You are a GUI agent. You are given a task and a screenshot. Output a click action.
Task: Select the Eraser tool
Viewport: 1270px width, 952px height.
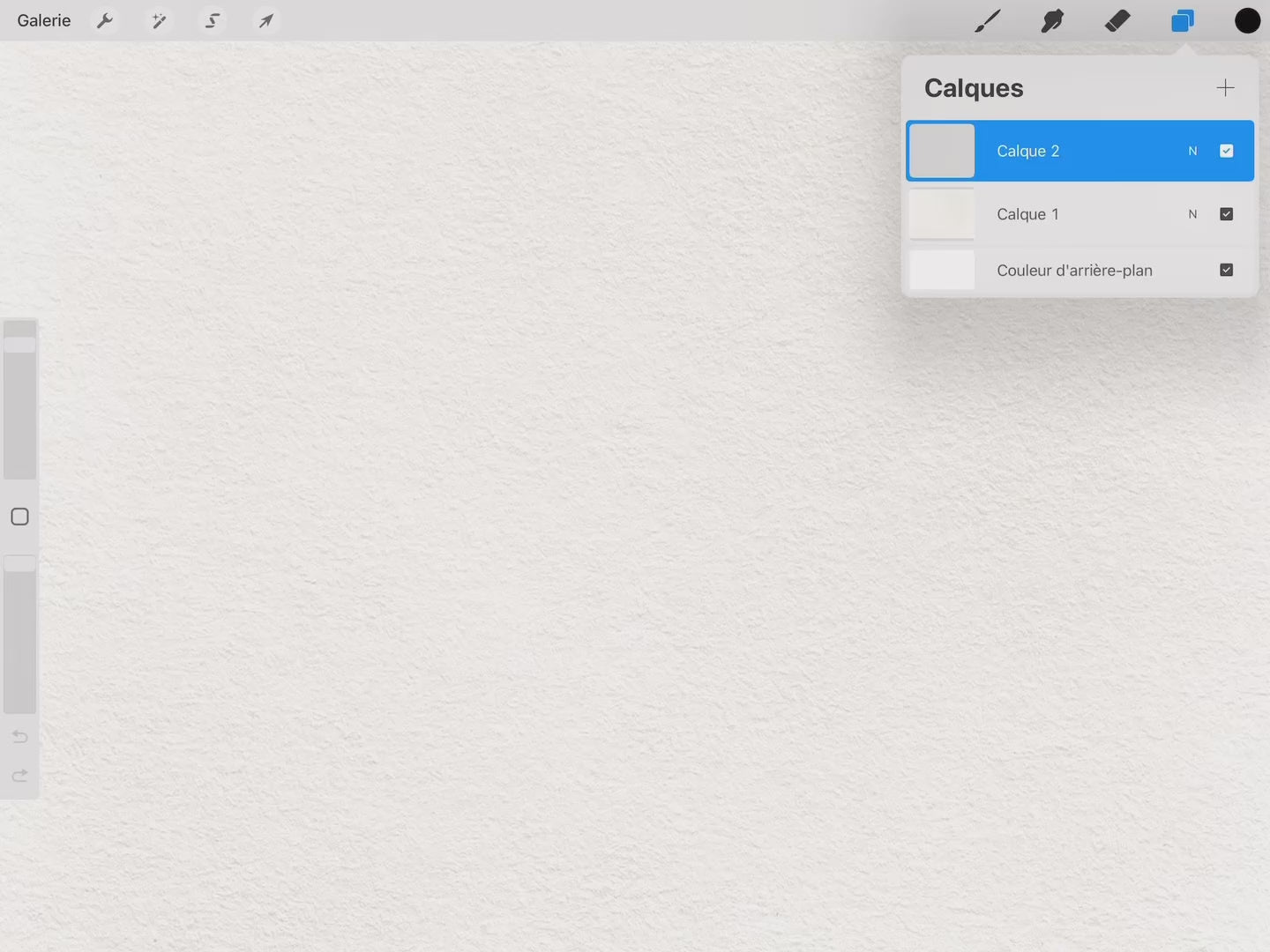tap(1117, 20)
